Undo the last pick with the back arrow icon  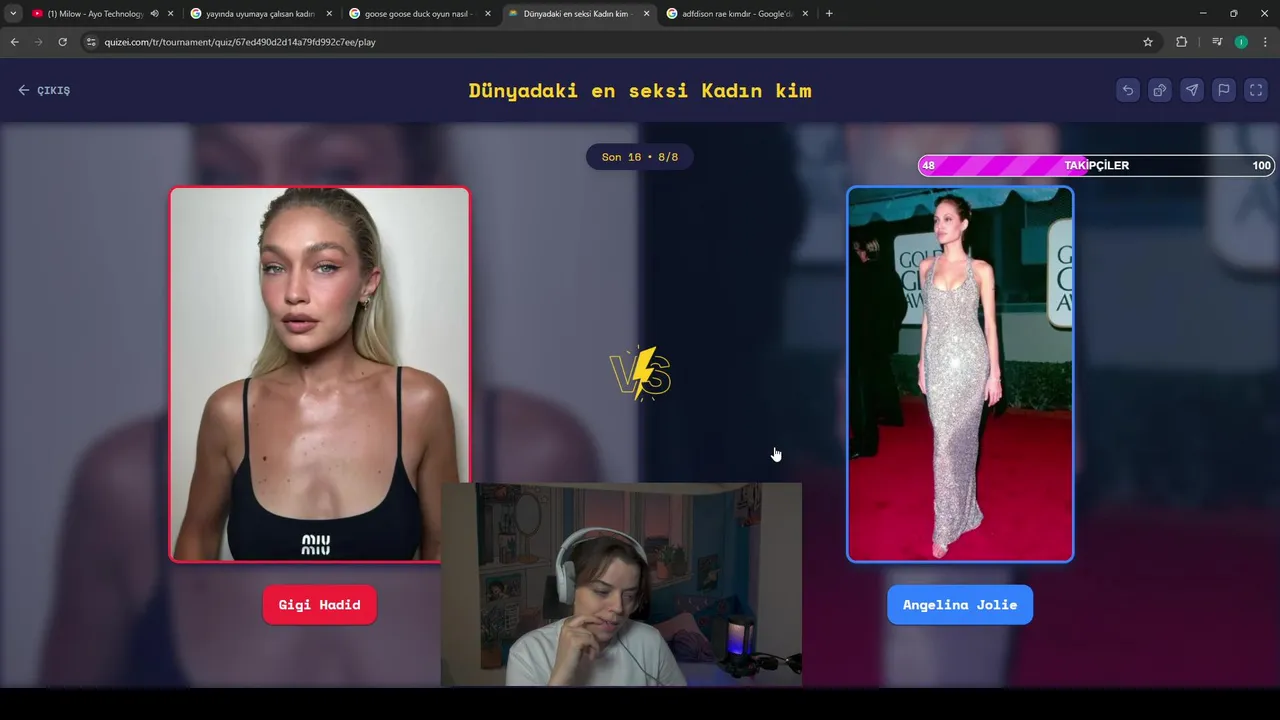click(x=1128, y=90)
